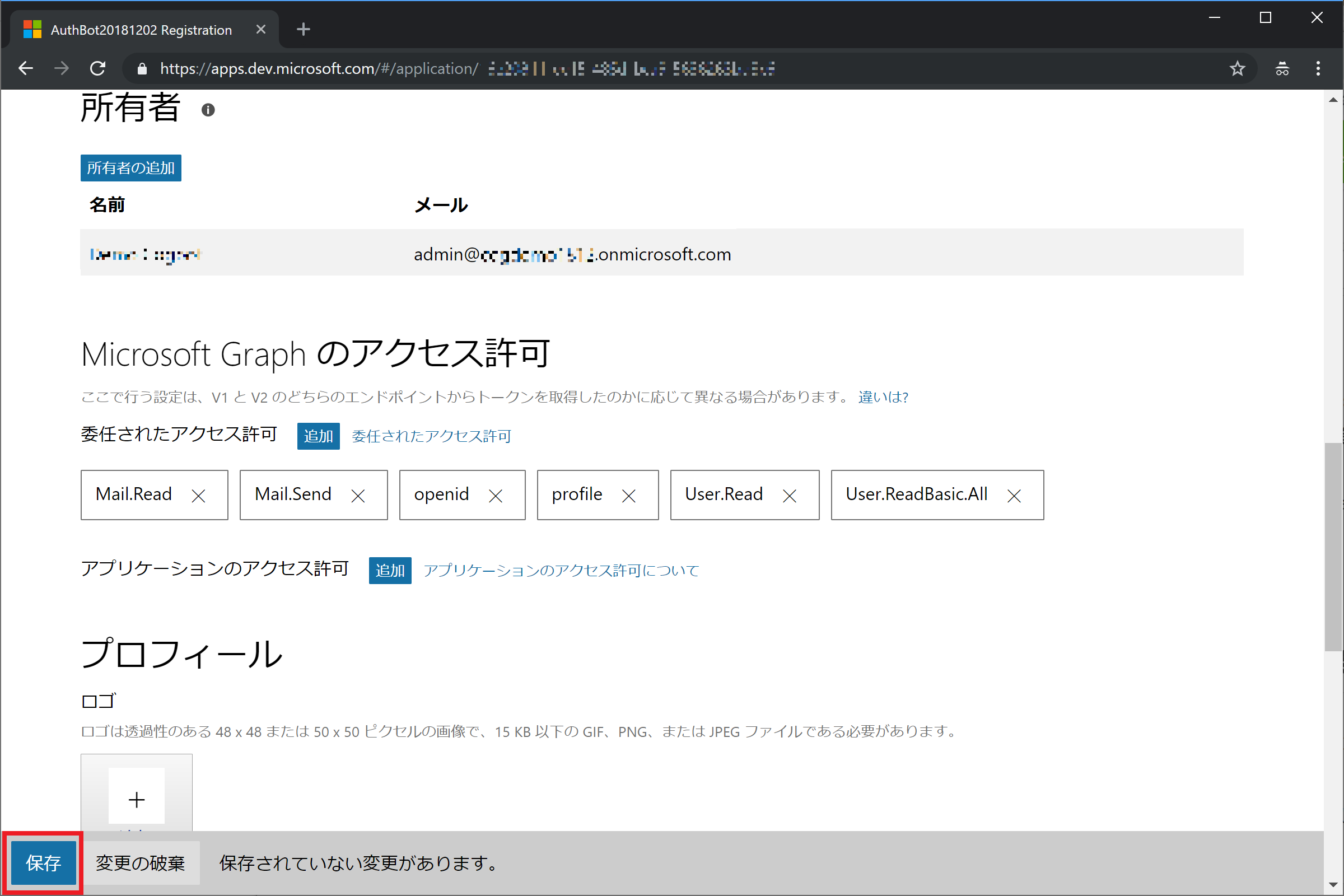Image resolution: width=1344 pixels, height=896 pixels.
Task: Click 保存 button to save changes
Action: click(x=44, y=862)
